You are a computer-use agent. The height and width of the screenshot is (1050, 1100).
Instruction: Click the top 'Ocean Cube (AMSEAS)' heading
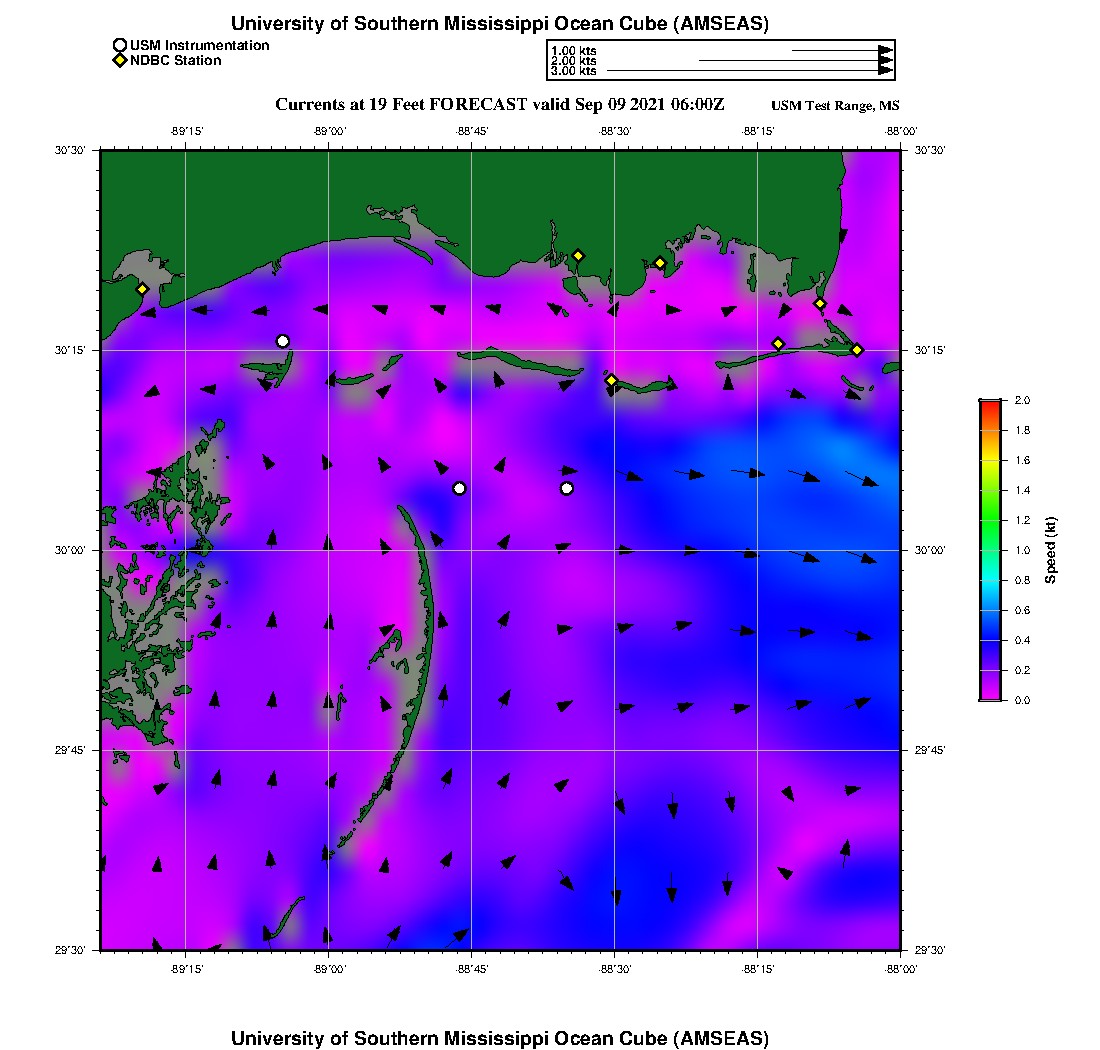pyautogui.click(x=500, y=24)
